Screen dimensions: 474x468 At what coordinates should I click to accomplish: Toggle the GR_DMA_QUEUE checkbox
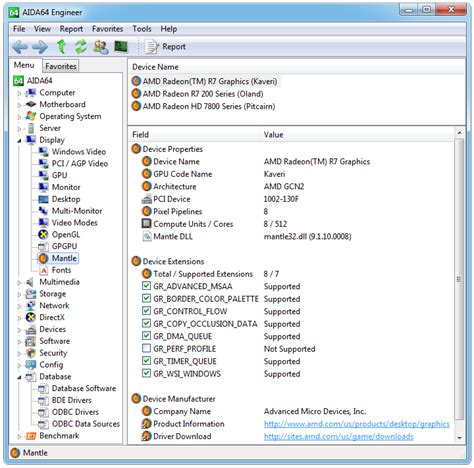(x=146, y=336)
